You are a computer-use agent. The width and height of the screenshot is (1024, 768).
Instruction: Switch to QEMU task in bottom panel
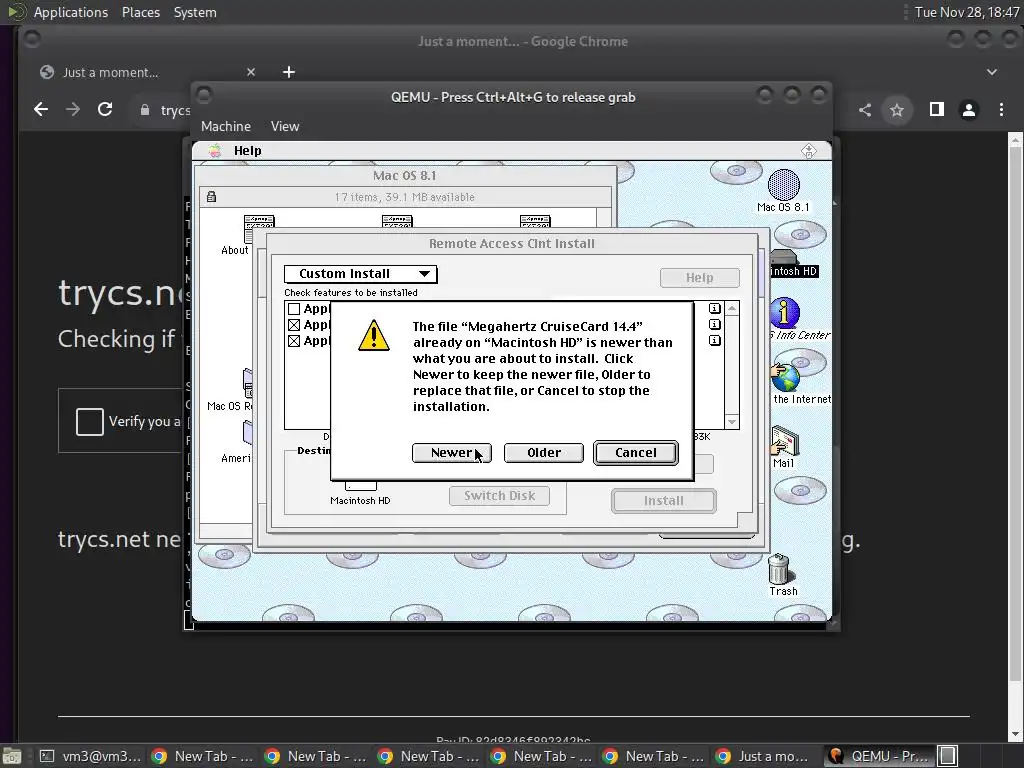(x=878, y=756)
